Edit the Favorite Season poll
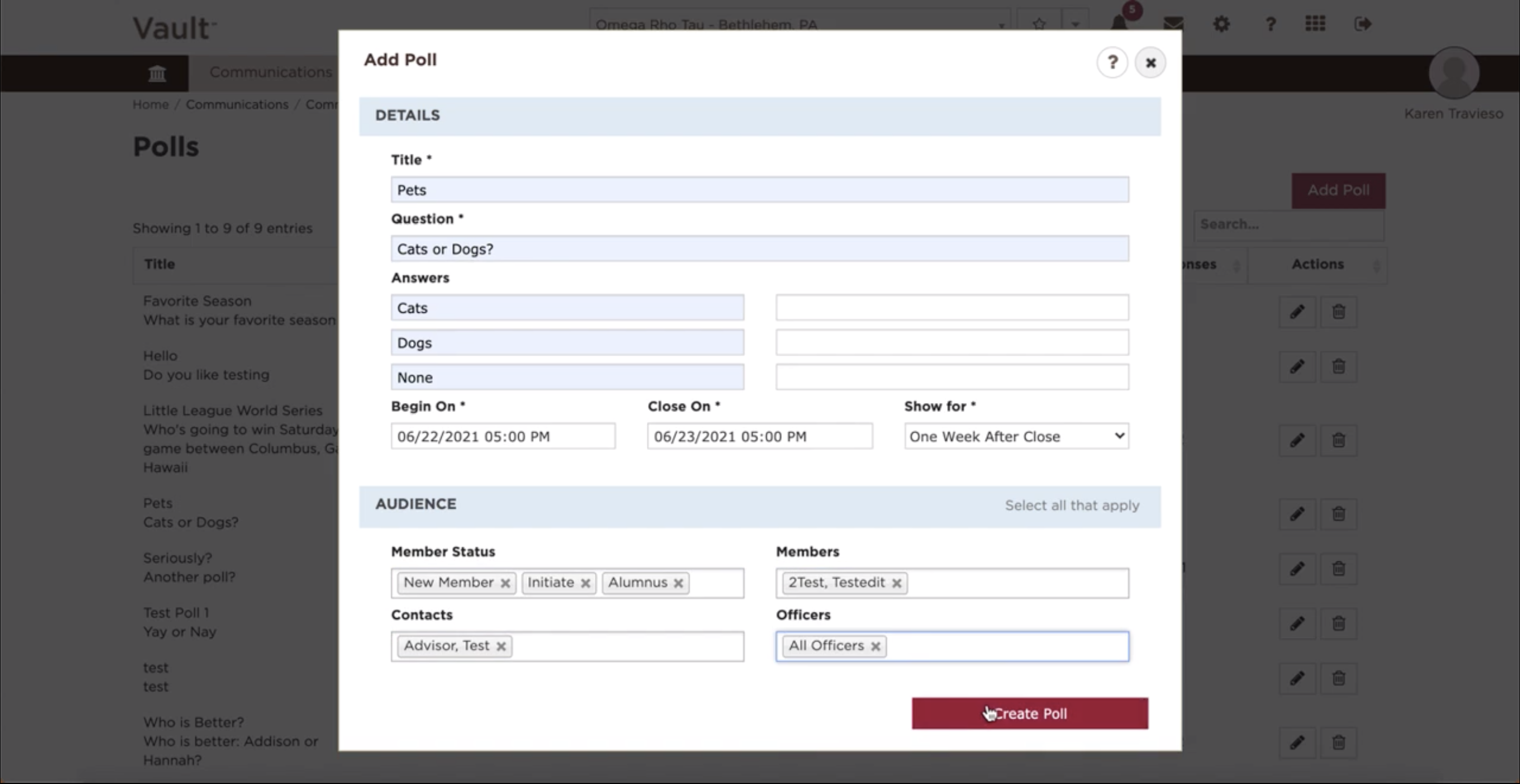This screenshot has height=784, width=1520. coord(1297,311)
